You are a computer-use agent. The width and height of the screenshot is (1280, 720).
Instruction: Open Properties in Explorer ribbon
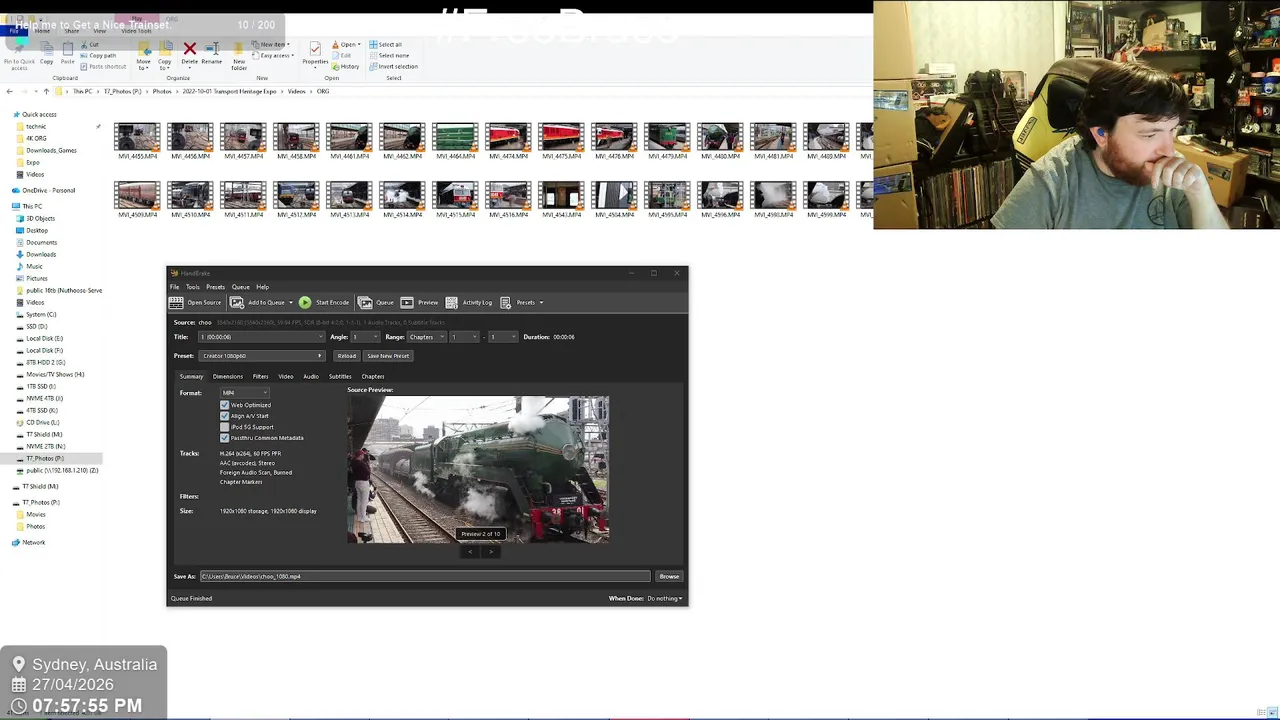[315, 52]
